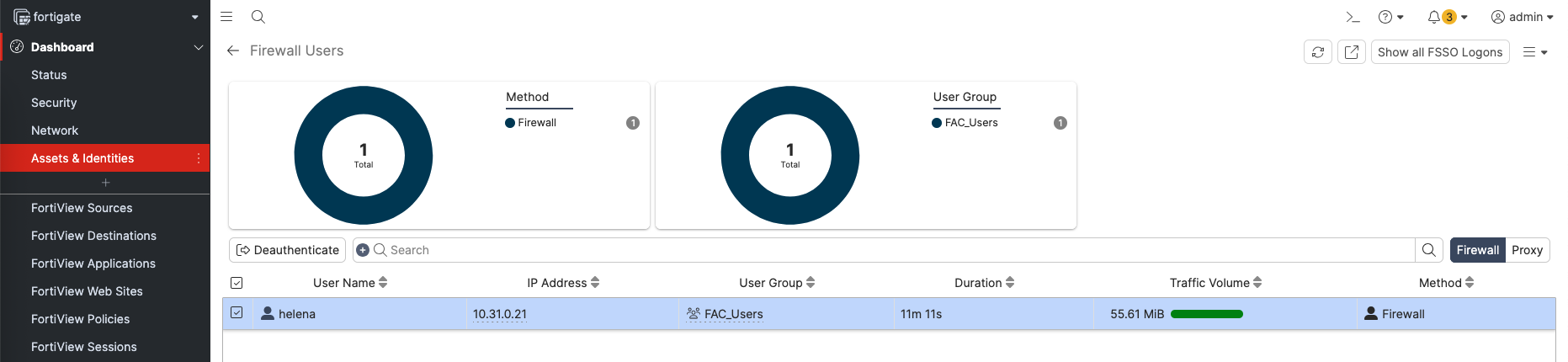The height and width of the screenshot is (362, 1568).
Task: Expand the help question mark dropdown
Action: click(x=1390, y=17)
